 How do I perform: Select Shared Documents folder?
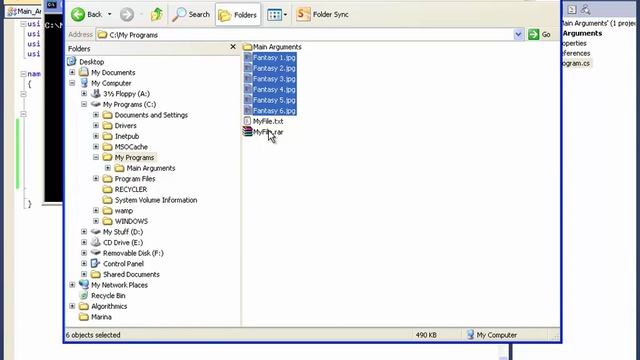[131, 274]
